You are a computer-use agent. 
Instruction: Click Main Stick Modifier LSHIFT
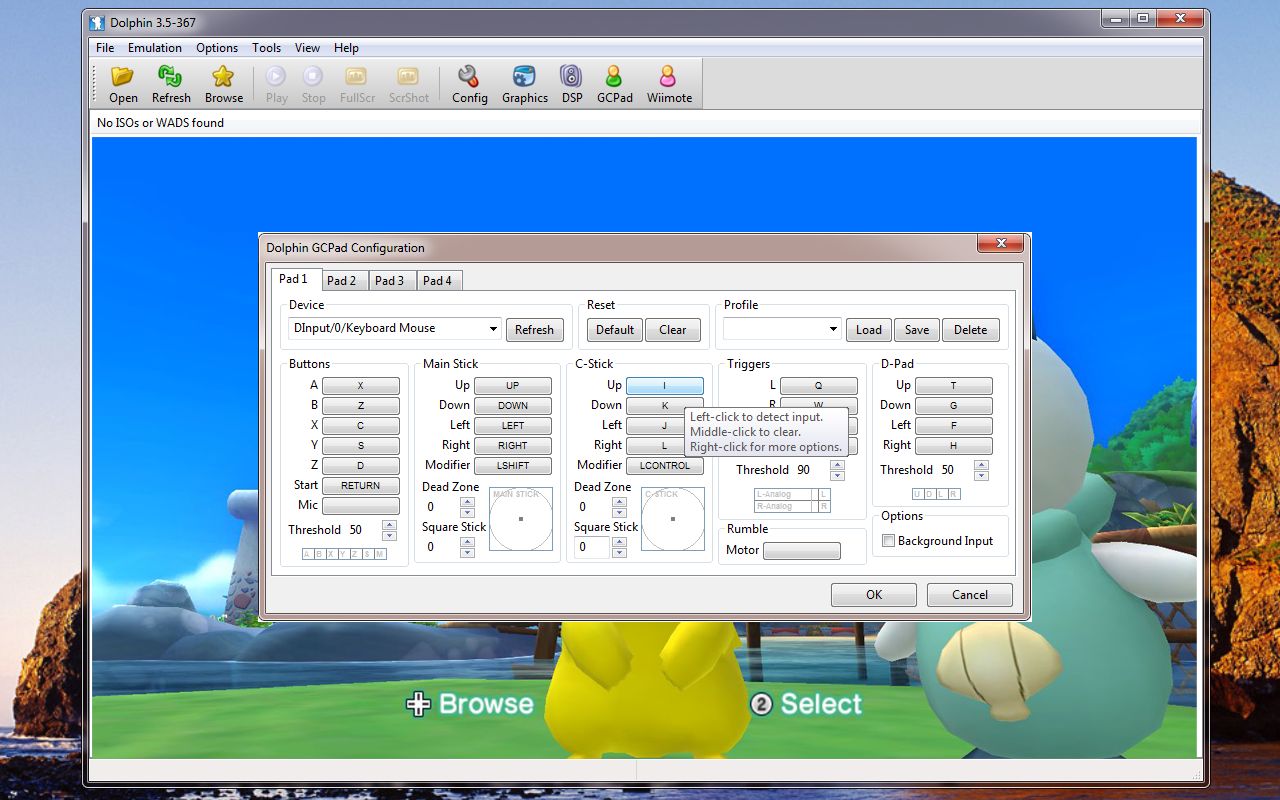click(513, 466)
